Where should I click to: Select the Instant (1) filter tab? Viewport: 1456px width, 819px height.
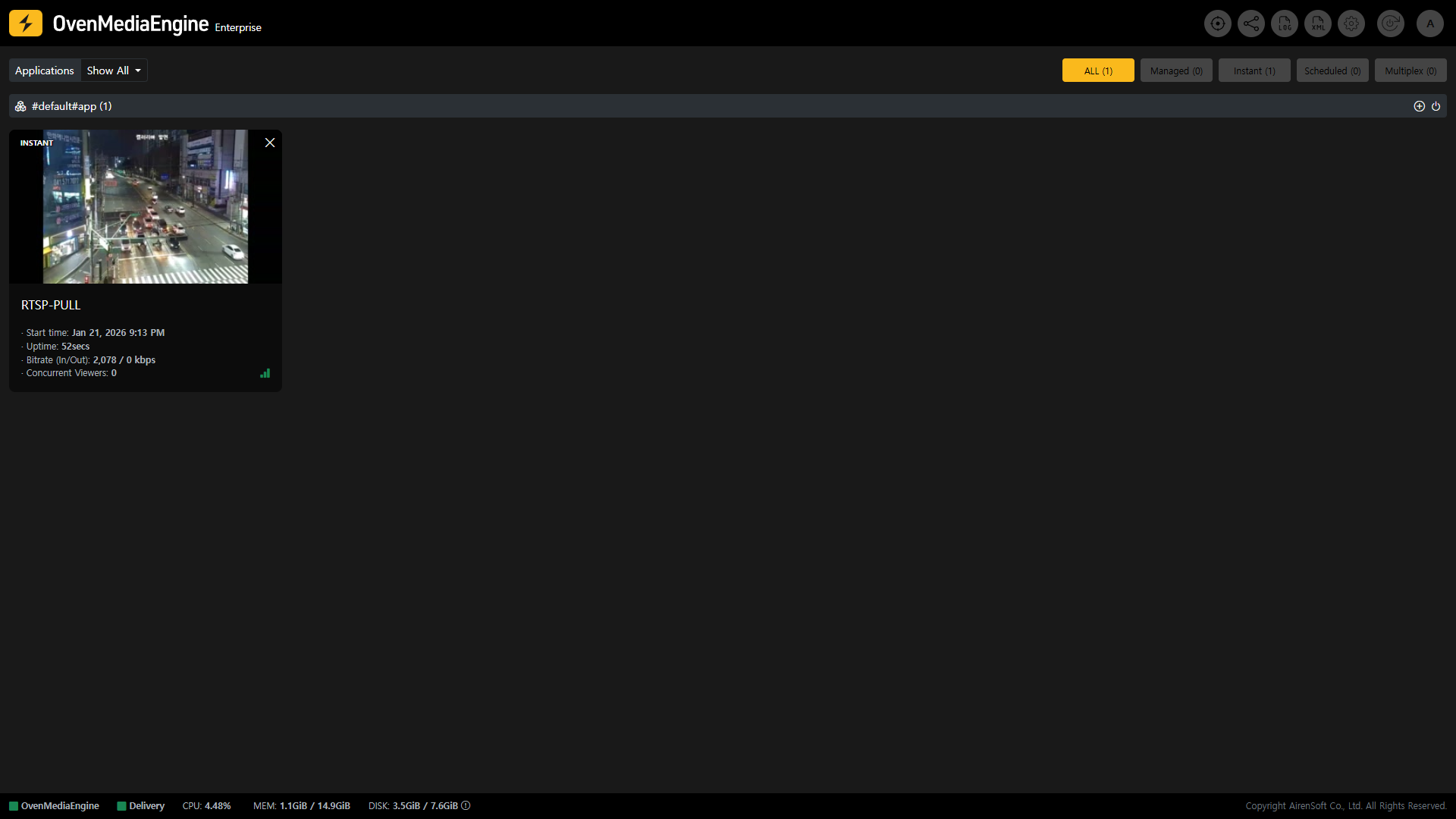point(1254,71)
